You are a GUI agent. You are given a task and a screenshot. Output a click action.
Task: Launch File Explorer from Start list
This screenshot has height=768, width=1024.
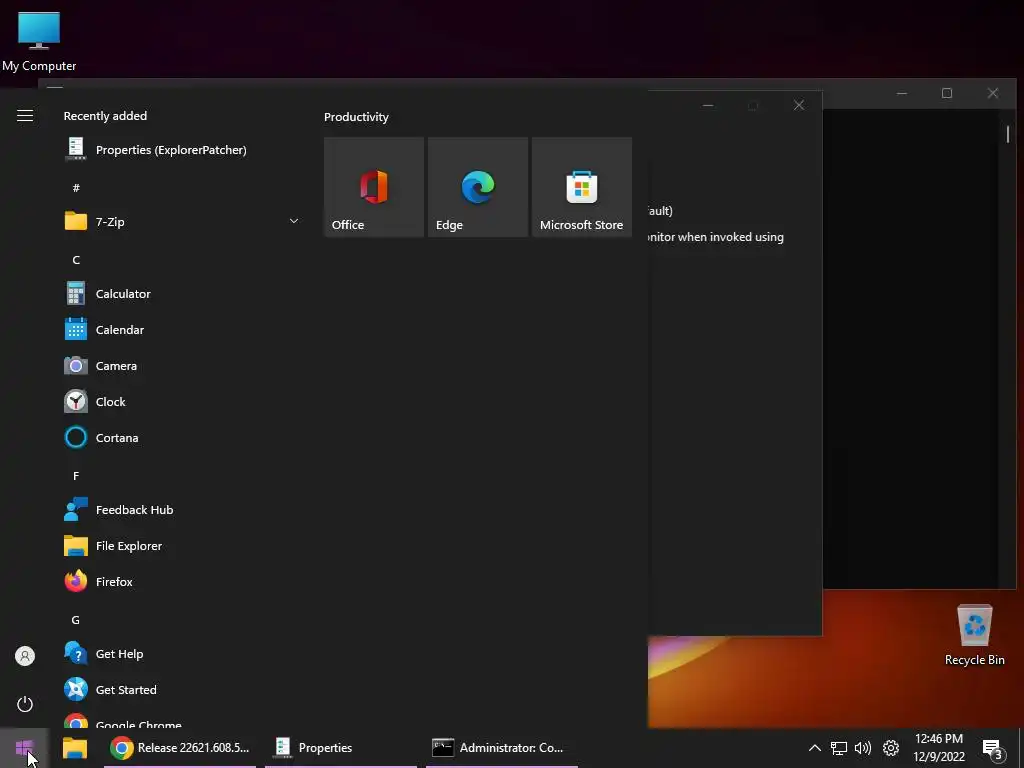(181, 545)
